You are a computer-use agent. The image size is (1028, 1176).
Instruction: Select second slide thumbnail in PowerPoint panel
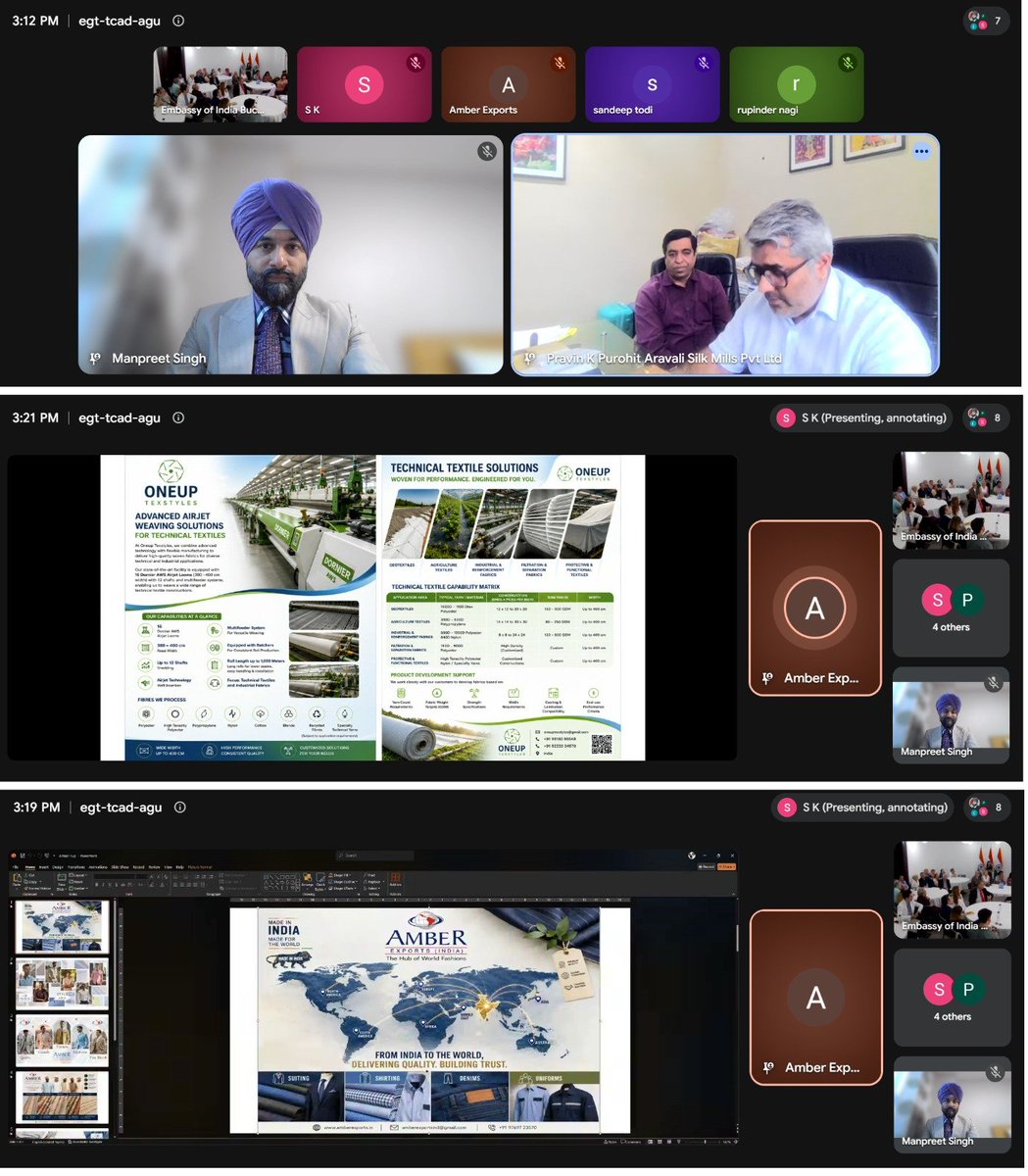(x=63, y=984)
